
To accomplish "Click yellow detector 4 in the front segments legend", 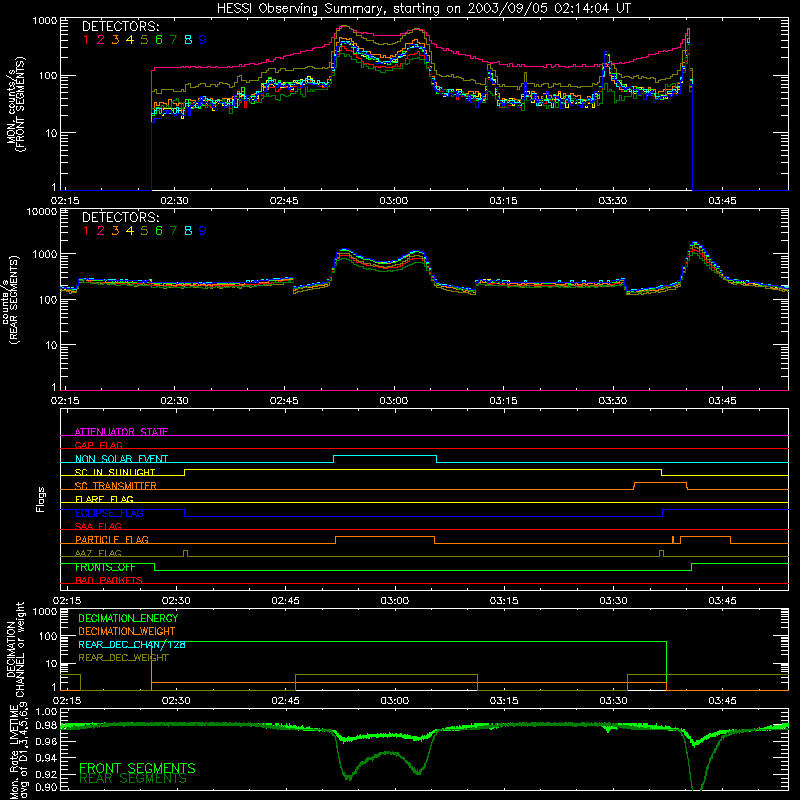I will point(130,40).
